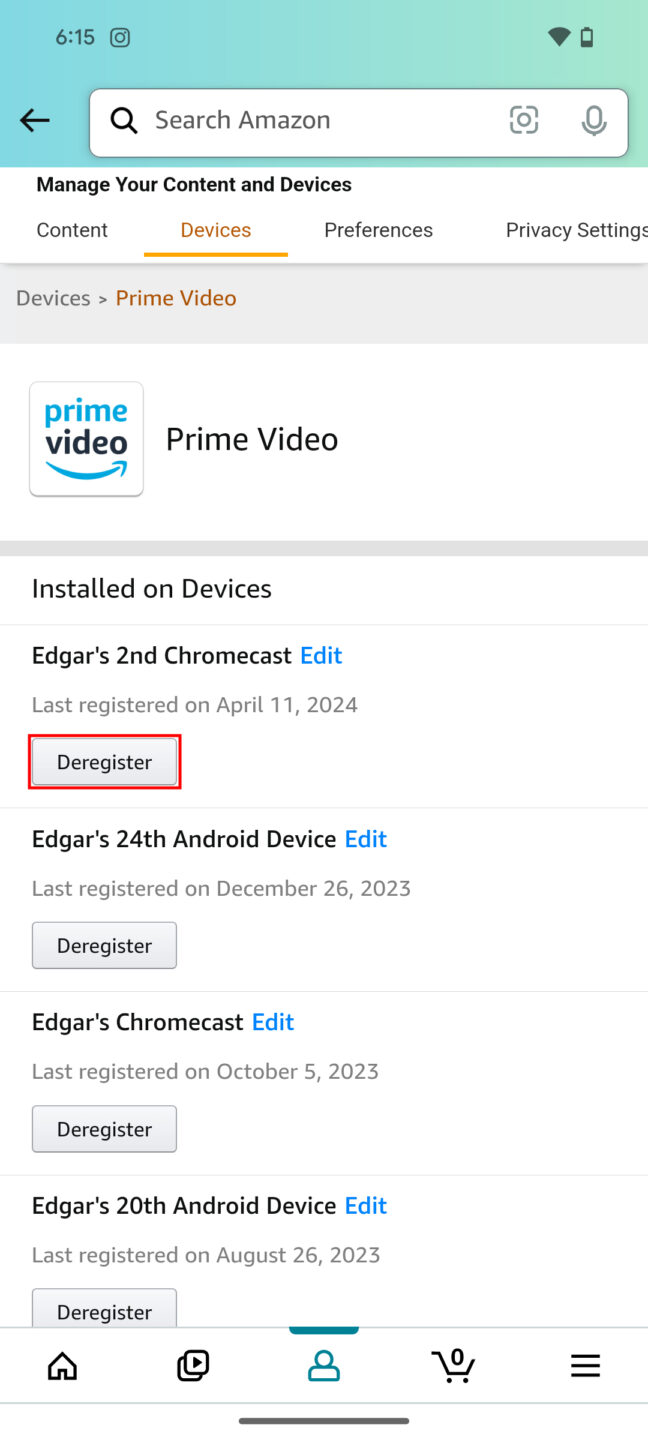Open the Preferences tab
This screenshot has height=1440, width=648.
click(378, 229)
